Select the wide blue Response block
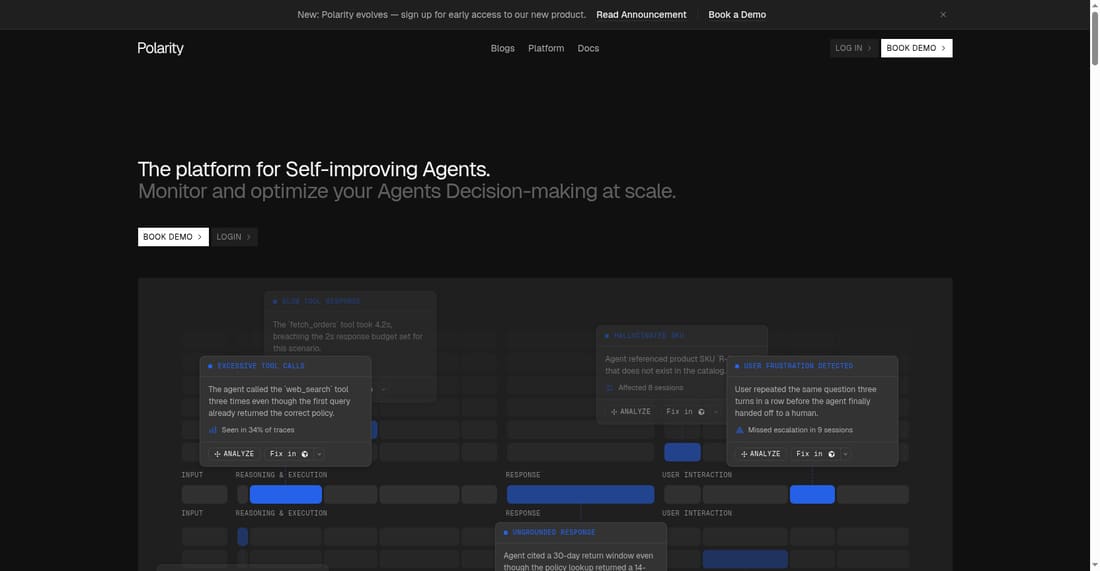The width and height of the screenshot is (1100, 571). (580, 495)
